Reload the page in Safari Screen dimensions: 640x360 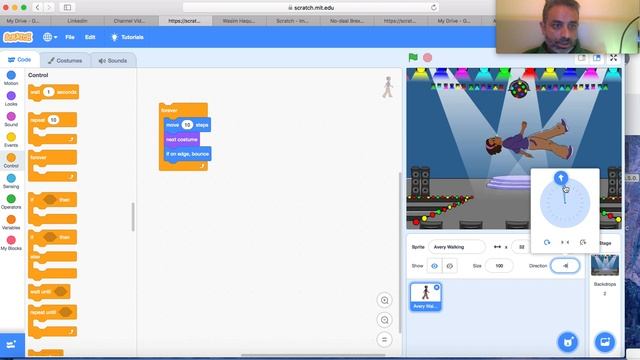(433, 7)
